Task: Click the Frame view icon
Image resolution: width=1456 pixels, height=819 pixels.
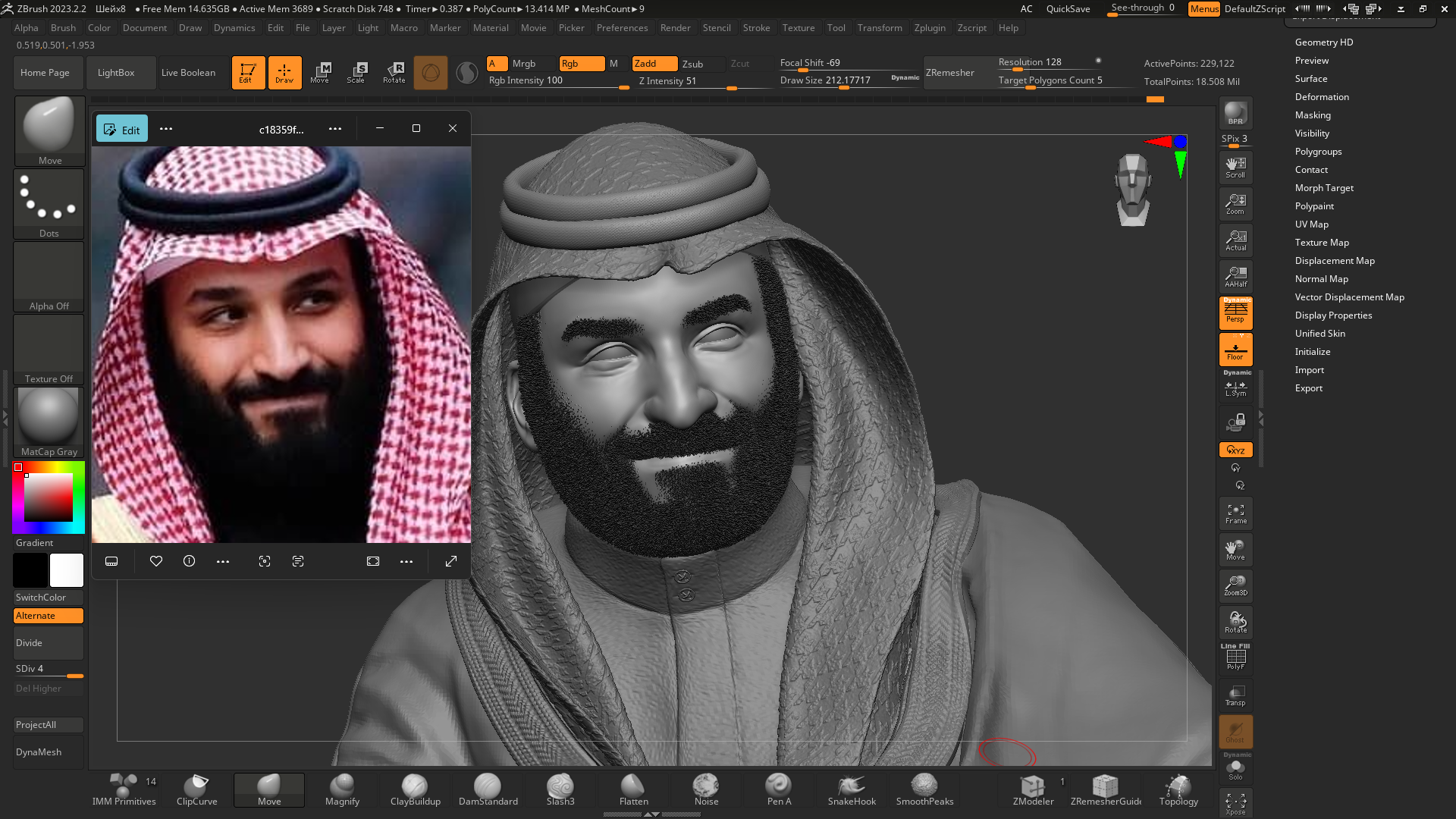Action: (x=1235, y=513)
